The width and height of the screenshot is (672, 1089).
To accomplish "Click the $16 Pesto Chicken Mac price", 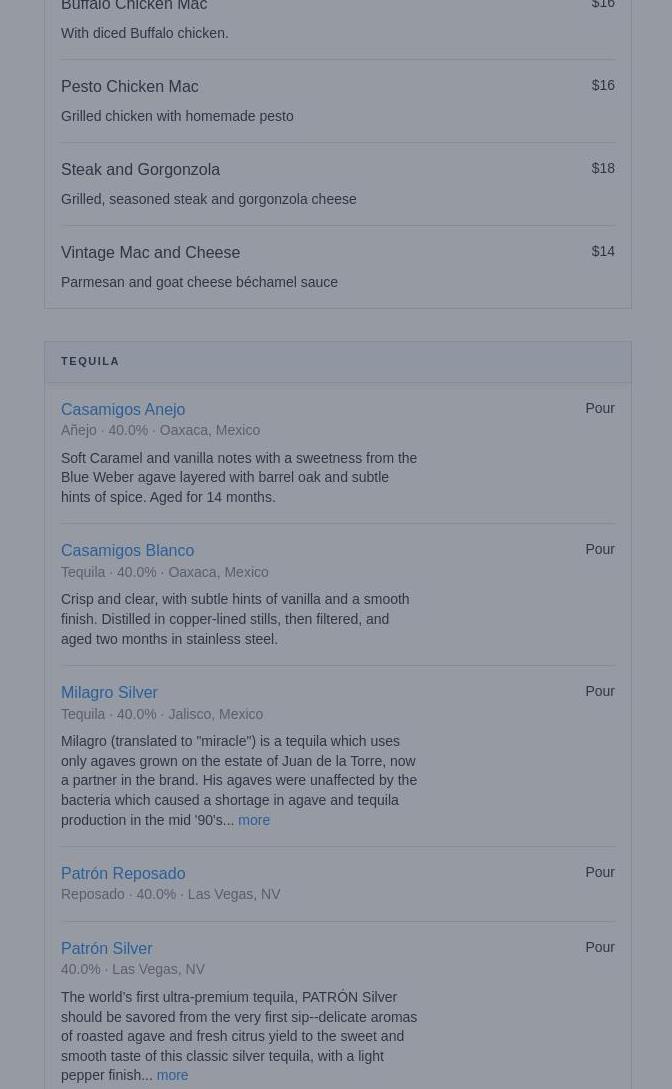I will 603,85.
